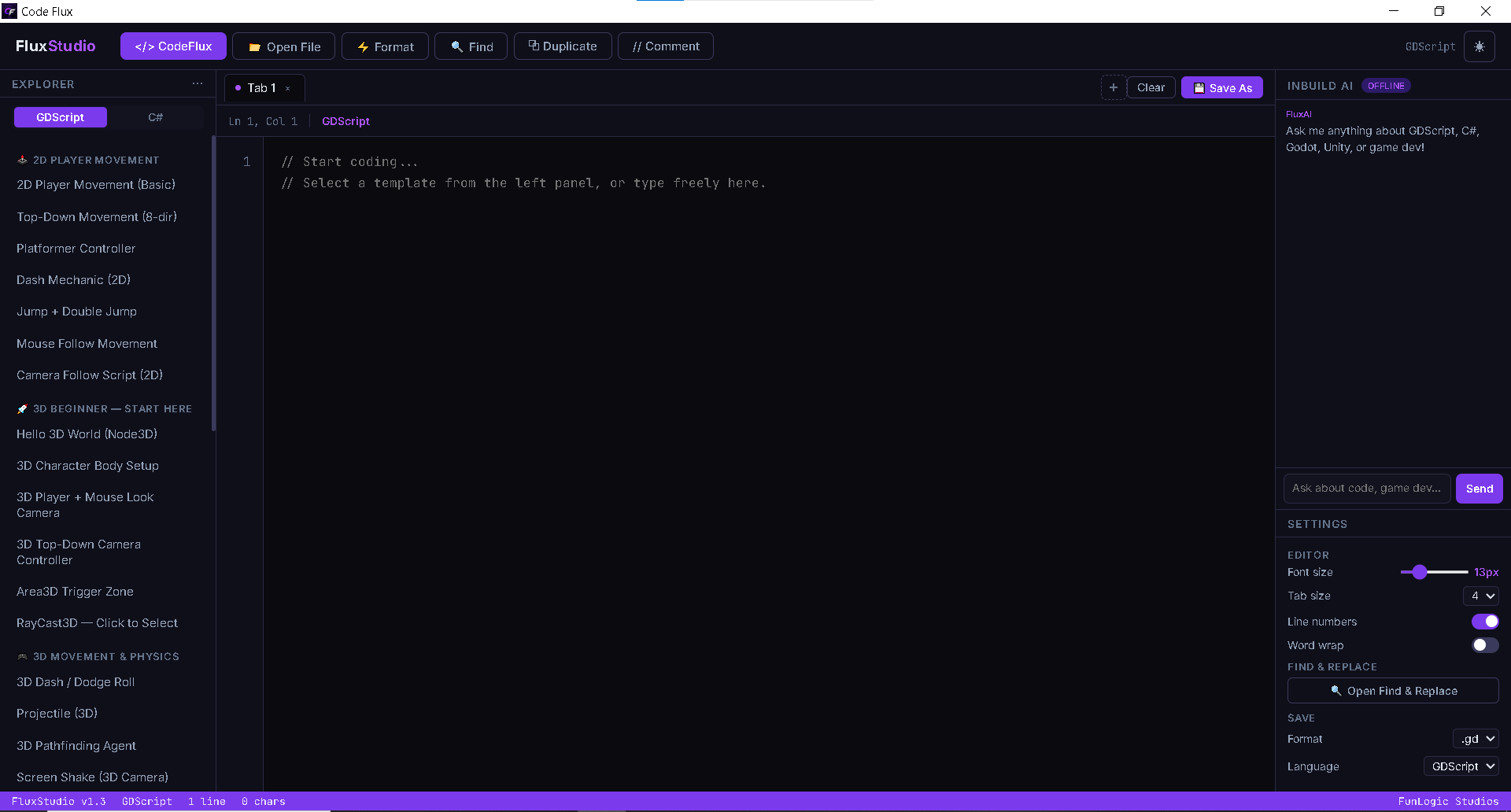Disable the Line numbers toggle
Viewport: 1511px width, 812px height.
pyautogui.click(x=1485, y=622)
